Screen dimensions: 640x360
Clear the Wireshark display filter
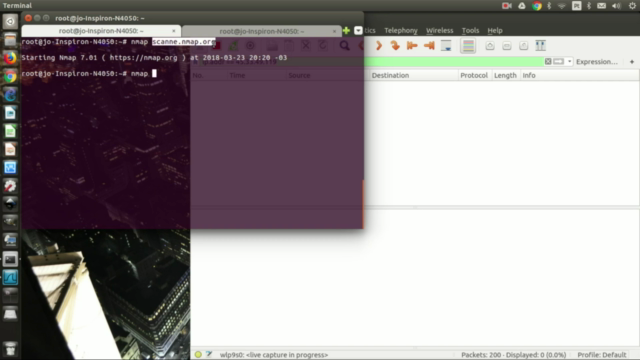tap(548, 62)
